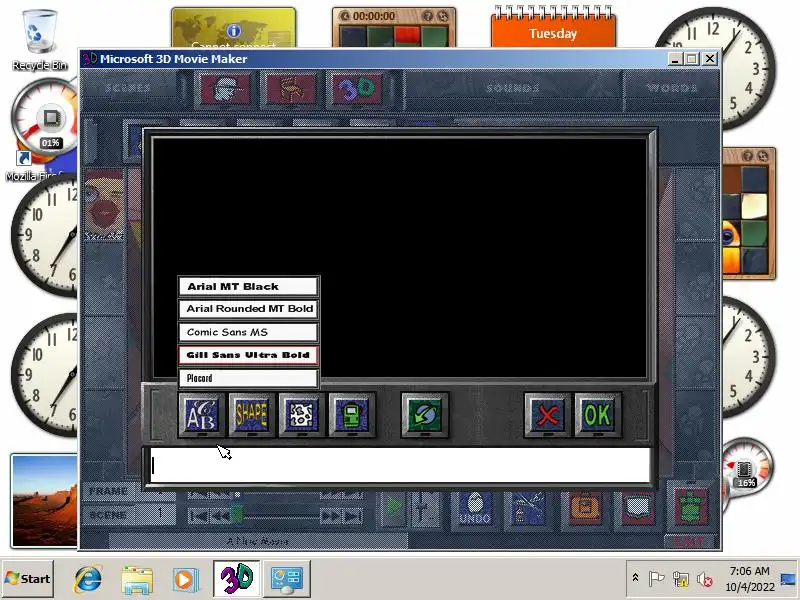Image resolution: width=800 pixels, height=600 pixels.
Task: Choose the Placard font entry
Action: 248,378
